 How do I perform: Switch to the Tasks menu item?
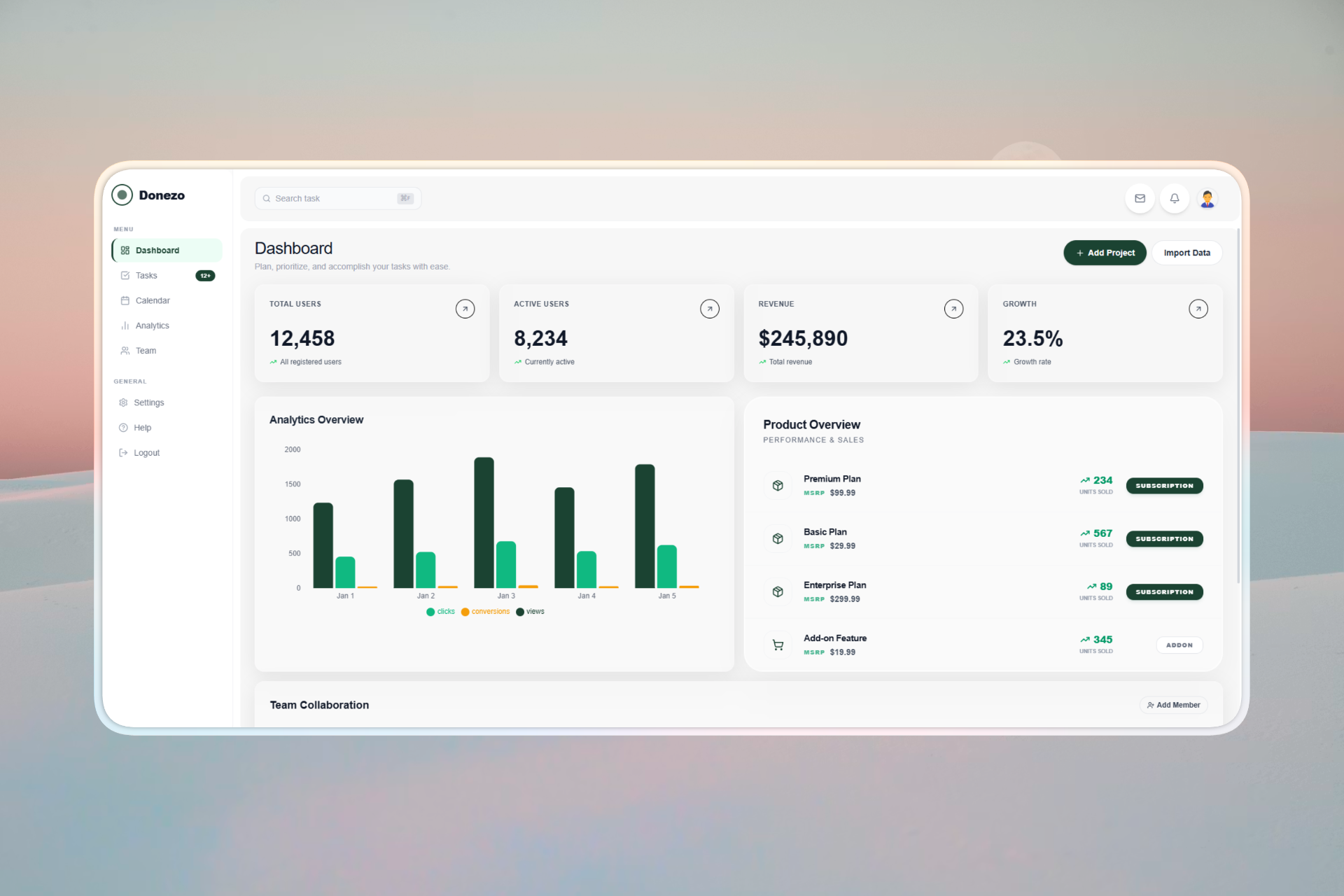147,275
